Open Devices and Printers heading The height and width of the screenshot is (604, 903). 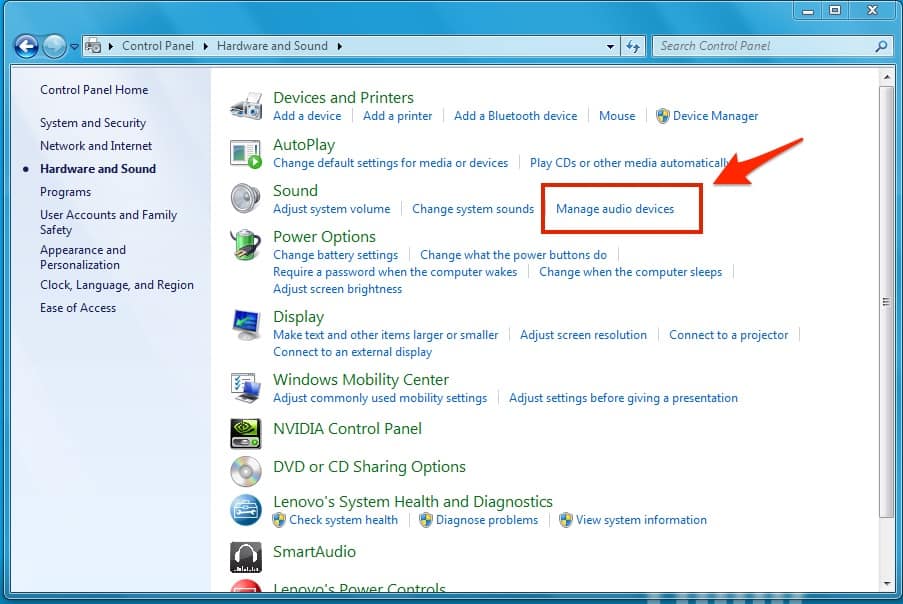click(343, 97)
